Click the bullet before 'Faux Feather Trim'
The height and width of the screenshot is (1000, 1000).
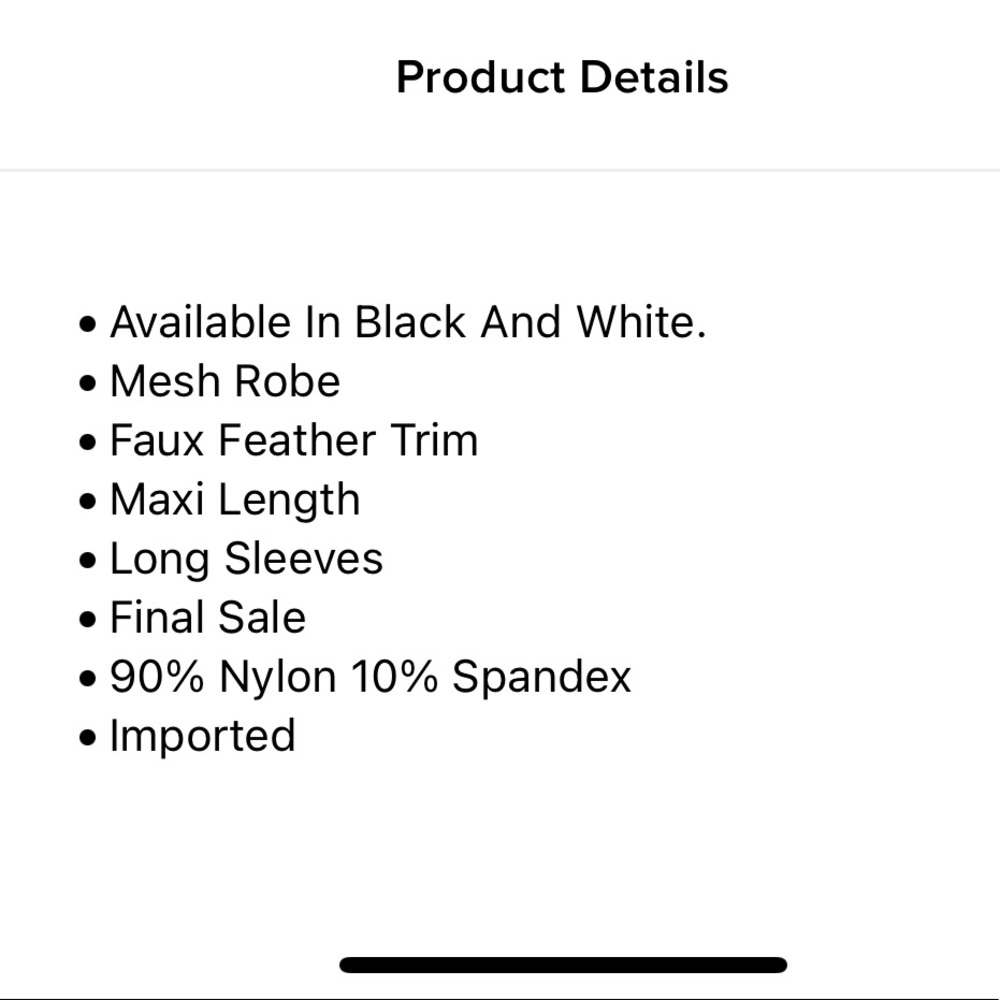[x=90, y=443]
